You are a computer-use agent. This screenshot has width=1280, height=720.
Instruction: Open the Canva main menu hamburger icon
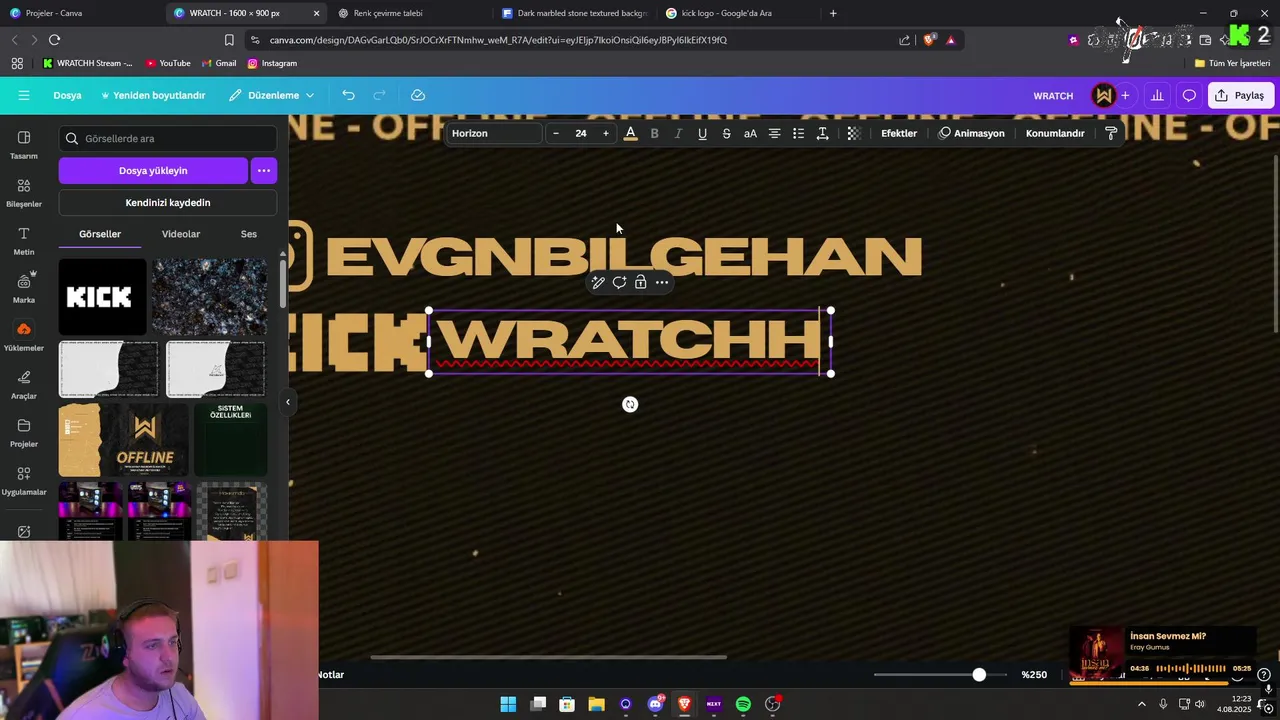[24, 95]
